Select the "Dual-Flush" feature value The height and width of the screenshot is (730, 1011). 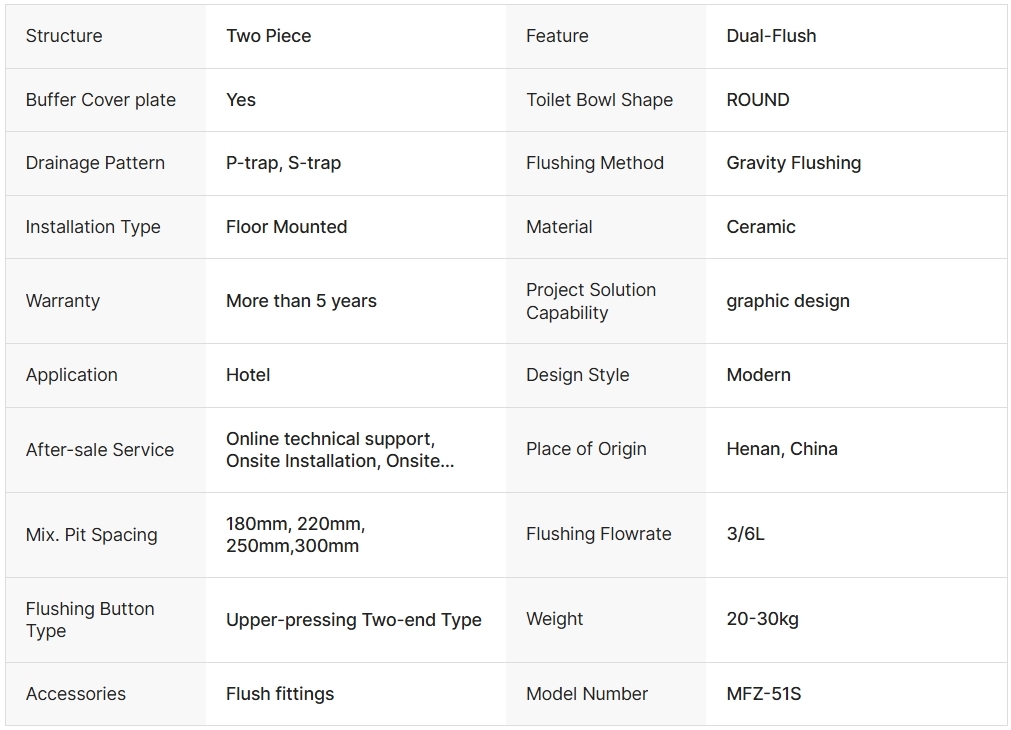tap(771, 36)
